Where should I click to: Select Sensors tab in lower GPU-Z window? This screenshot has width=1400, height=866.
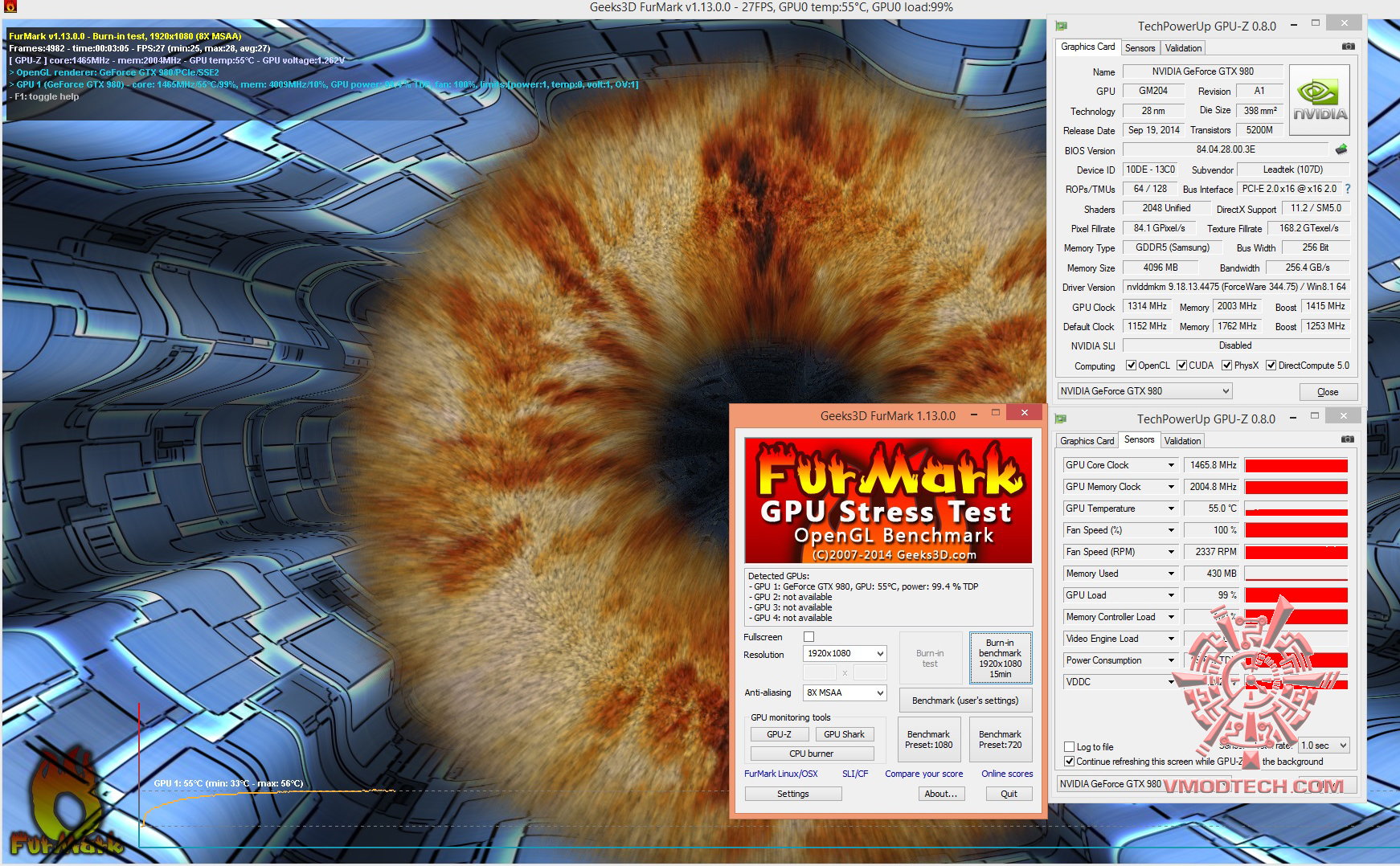[1139, 439]
